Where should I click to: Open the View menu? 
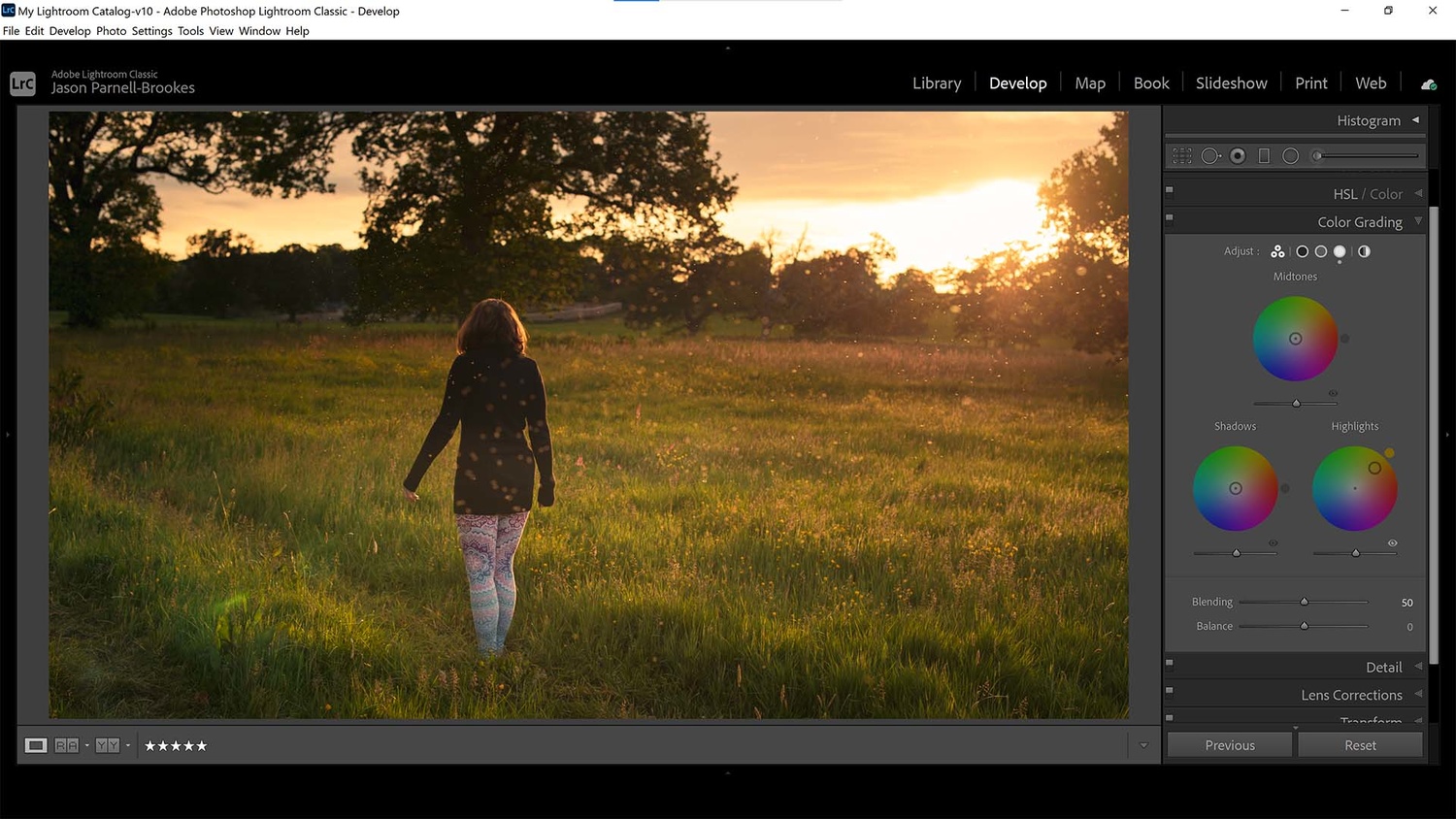(x=221, y=31)
